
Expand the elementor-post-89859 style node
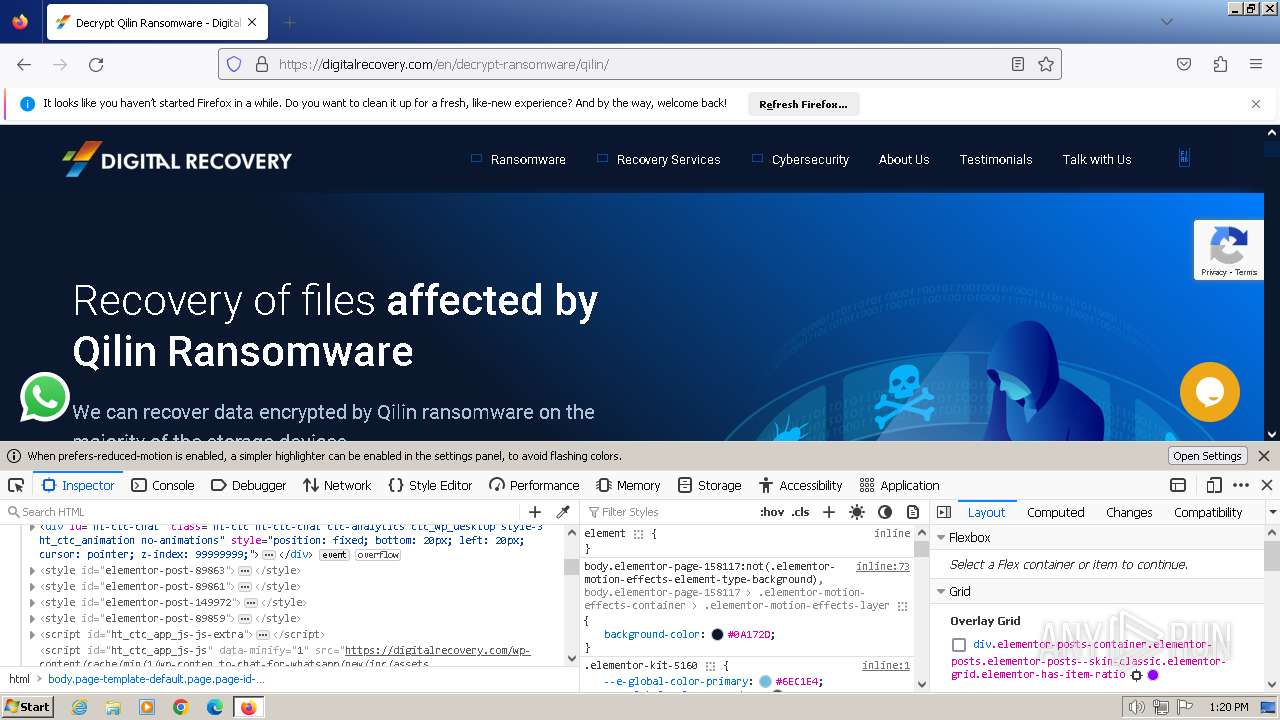(x=33, y=619)
